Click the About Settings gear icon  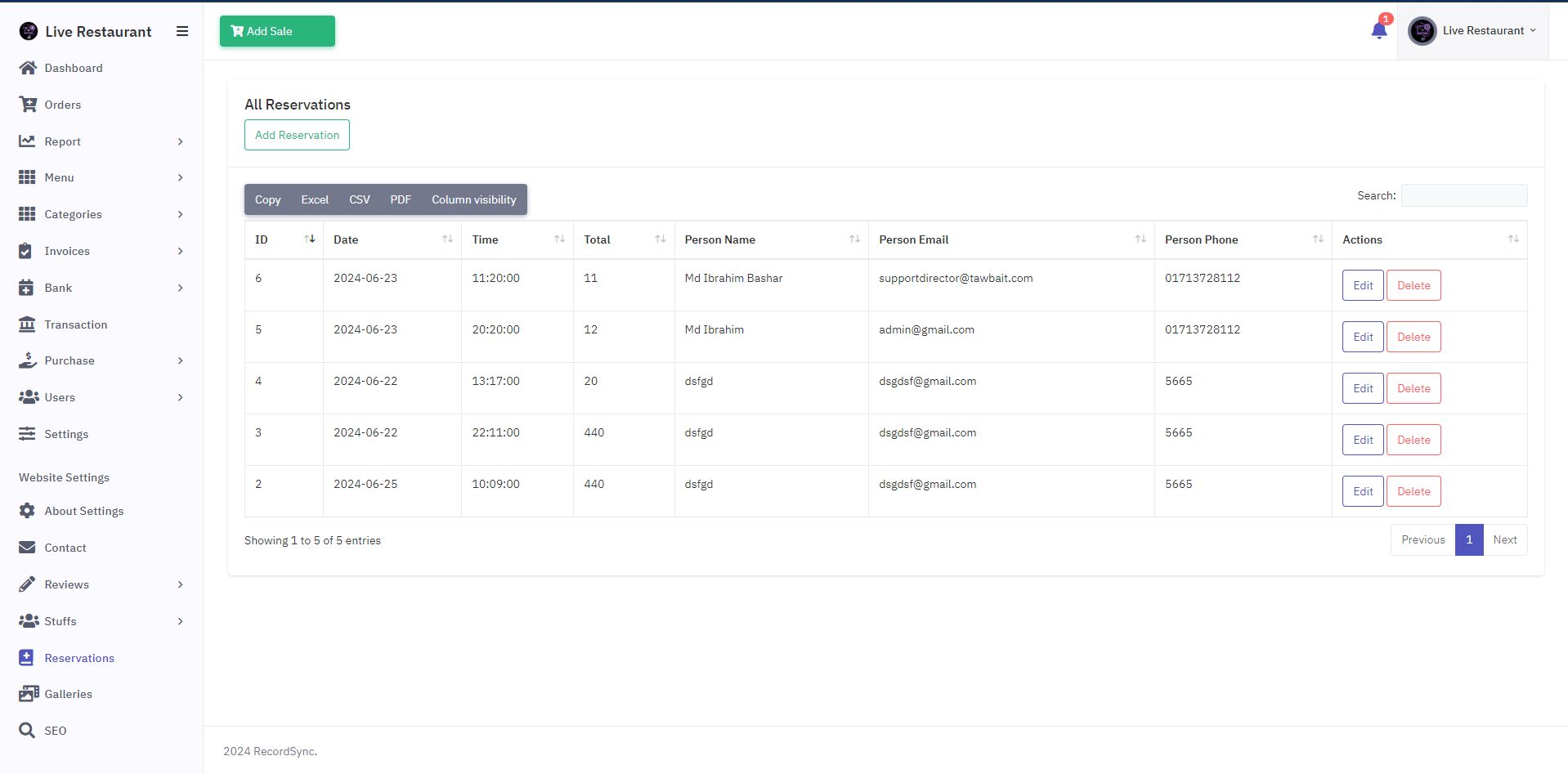(x=27, y=511)
